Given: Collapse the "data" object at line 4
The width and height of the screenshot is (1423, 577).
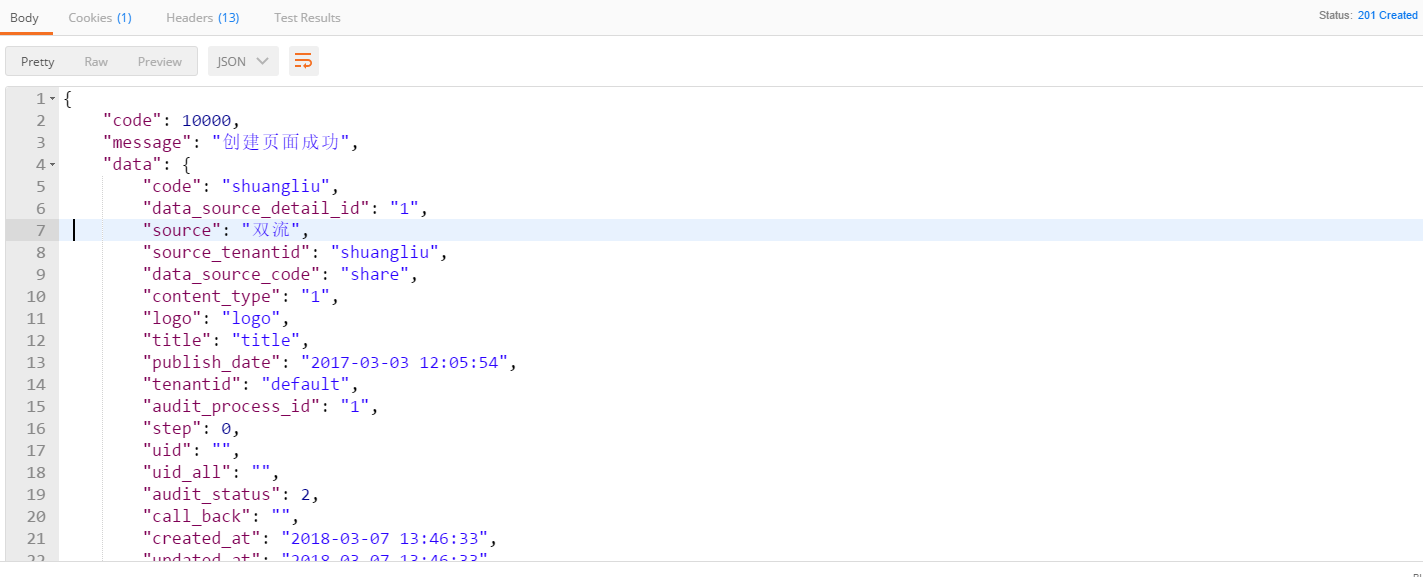Looking at the screenshot, I should [x=53, y=165].
